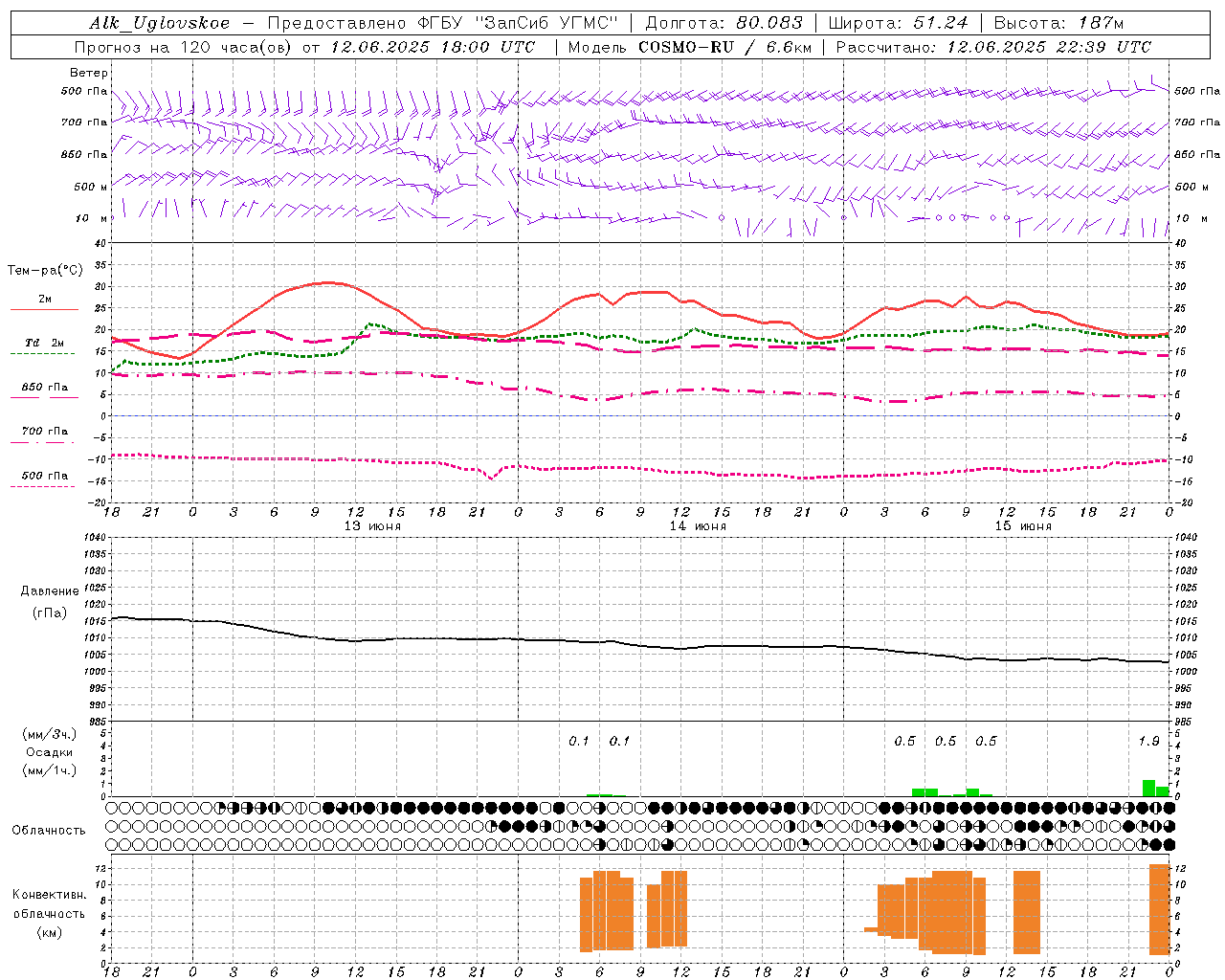This screenshot has height=980, width=1225.
Task: Click the '(км)' unit under convective cloud label
Action: pos(50,933)
